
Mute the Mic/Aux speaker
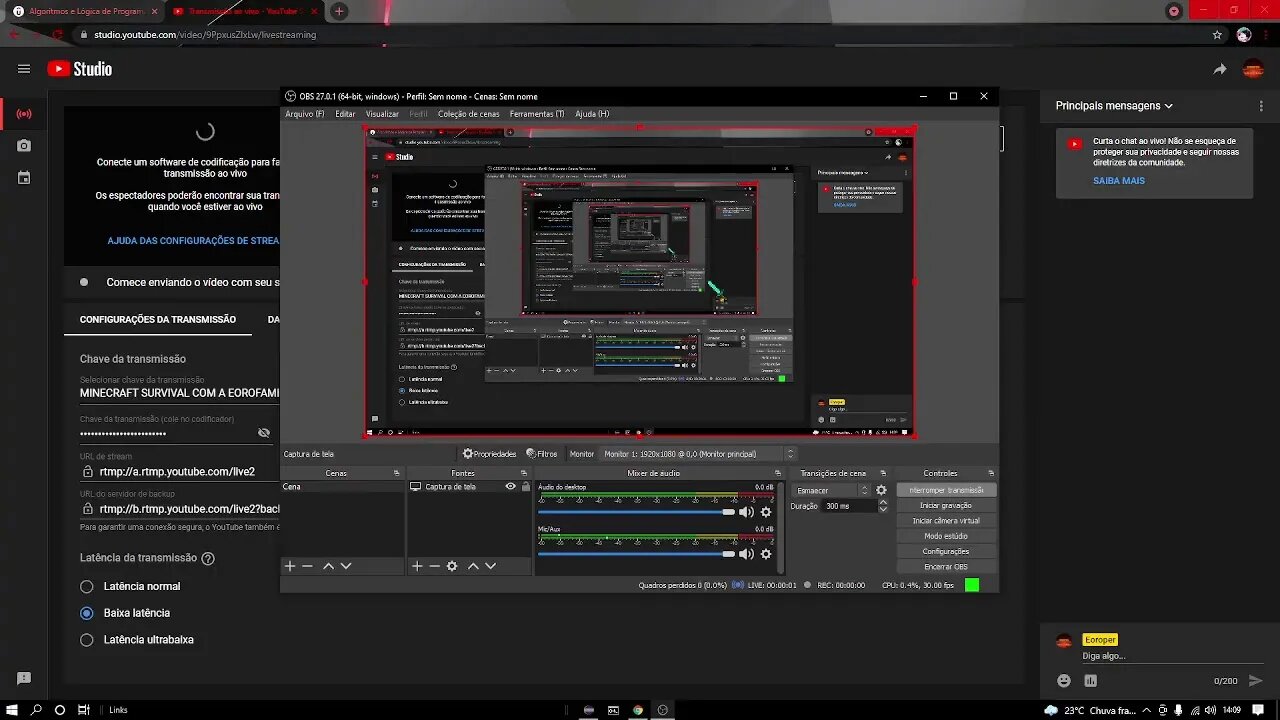pyautogui.click(x=746, y=554)
